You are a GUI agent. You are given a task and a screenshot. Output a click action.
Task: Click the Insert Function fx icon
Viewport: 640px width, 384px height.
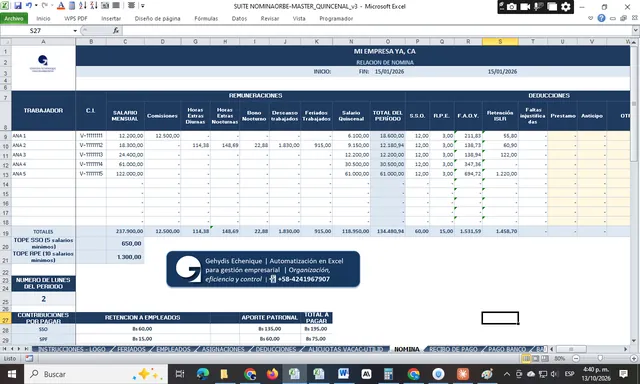(116, 31)
